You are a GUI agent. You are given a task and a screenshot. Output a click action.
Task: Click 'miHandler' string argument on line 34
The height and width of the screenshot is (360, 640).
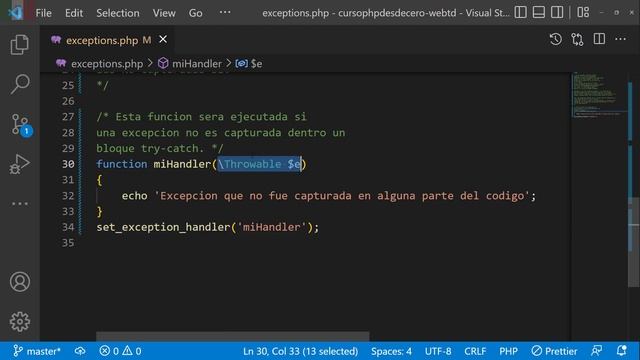pos(271,227)
